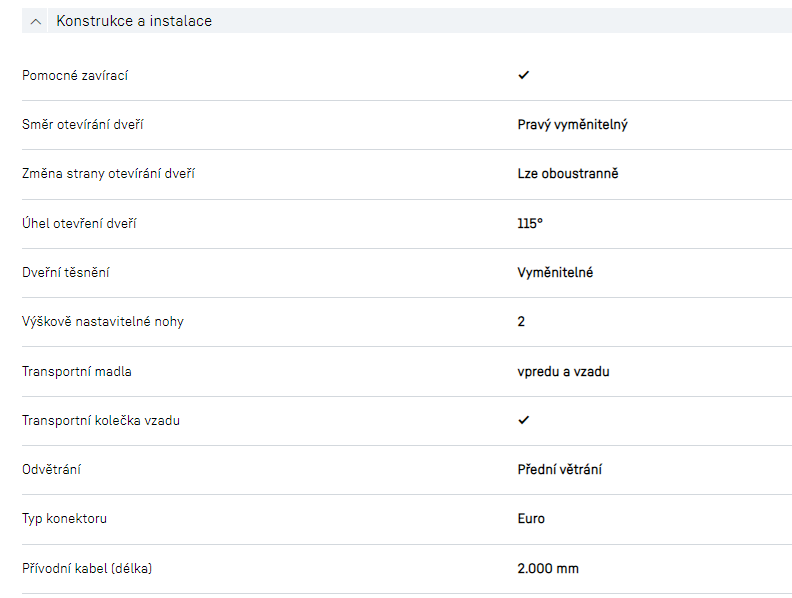Screen dimensions: 792x598
Task: Click the Typ konektoru Euro value
Action: coord(531,519)
